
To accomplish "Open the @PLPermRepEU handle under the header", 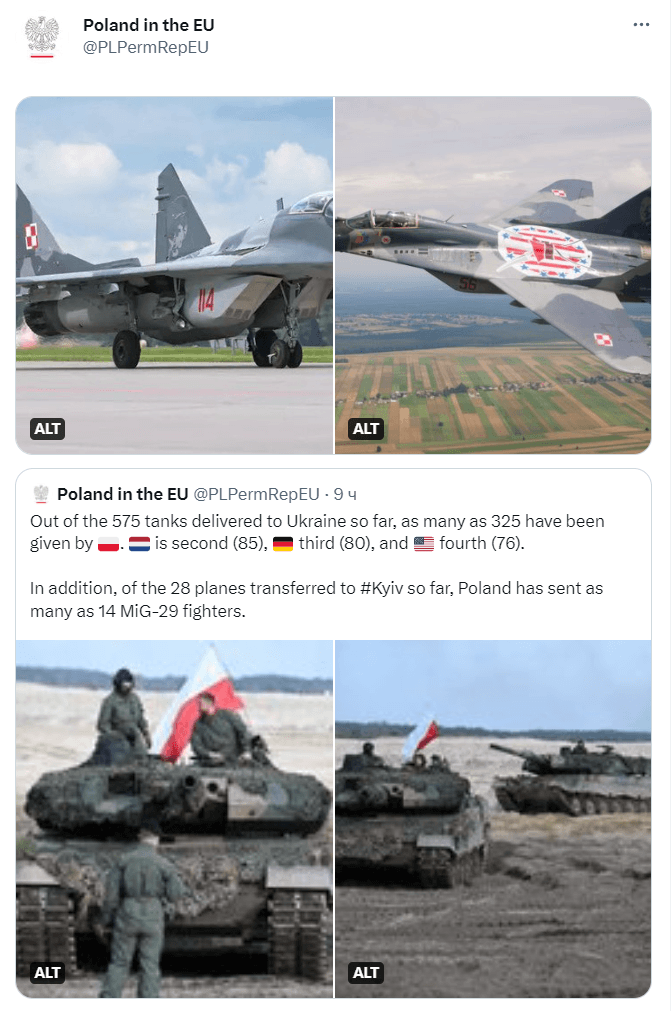I will (x=146, y=47).
